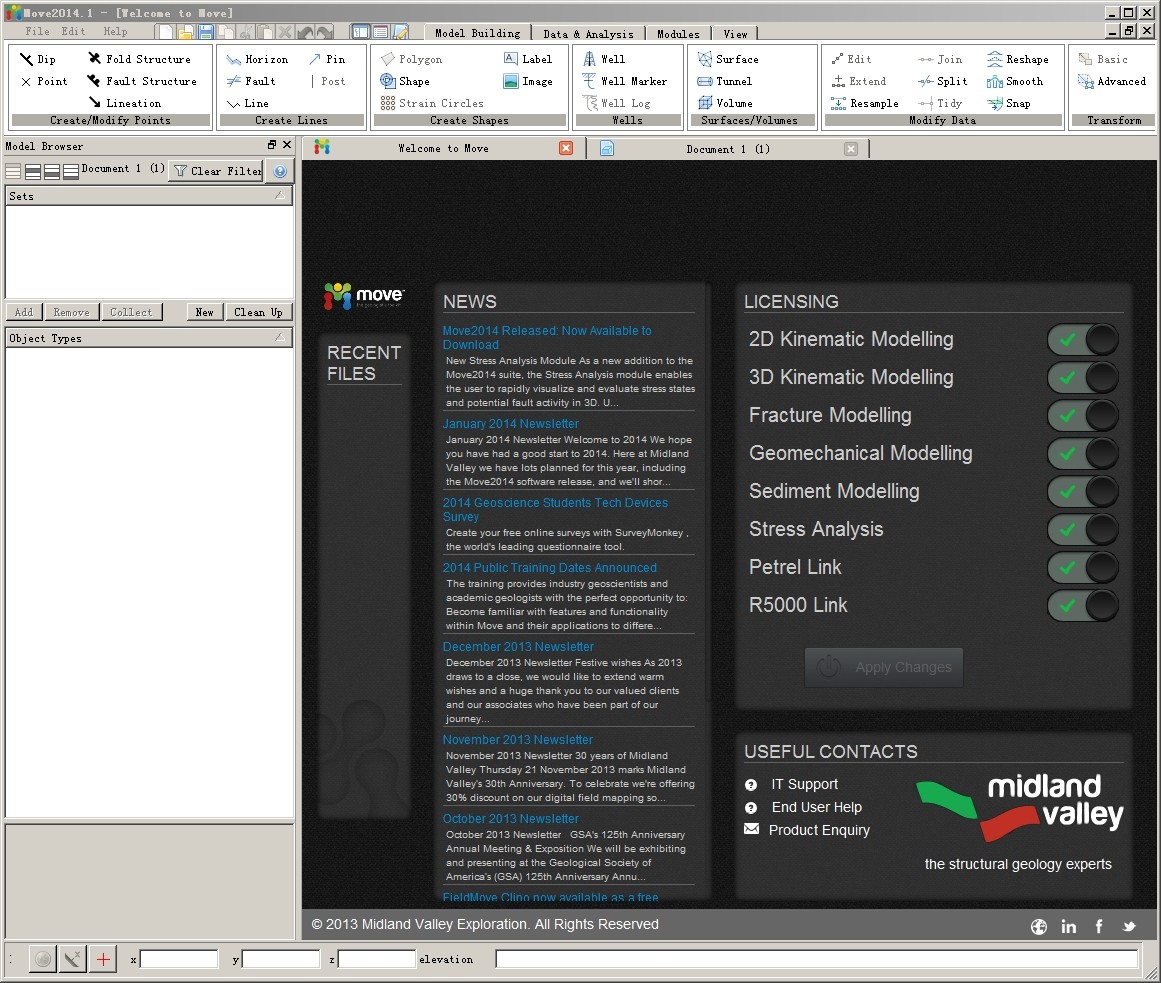Image resolution: width=1161 pixels, height=983 pixels.
Task: Open the End User Help link
Action: [817, 807]
